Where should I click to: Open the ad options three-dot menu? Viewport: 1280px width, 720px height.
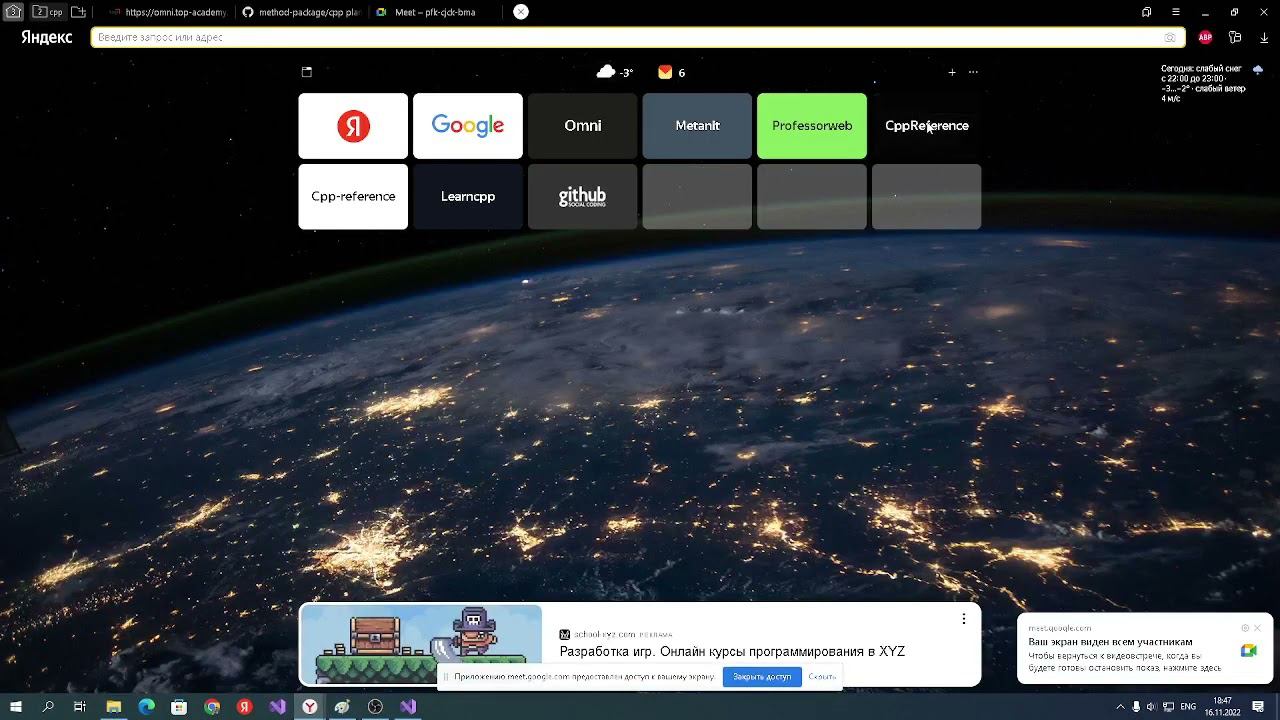(964, 619)
